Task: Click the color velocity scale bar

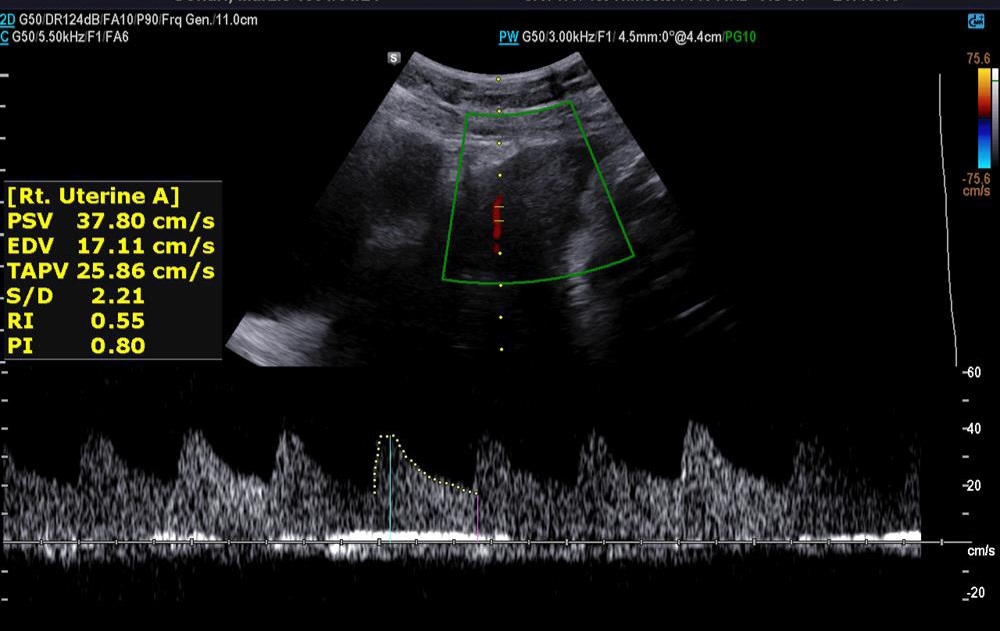Action: tap(983, 117)
